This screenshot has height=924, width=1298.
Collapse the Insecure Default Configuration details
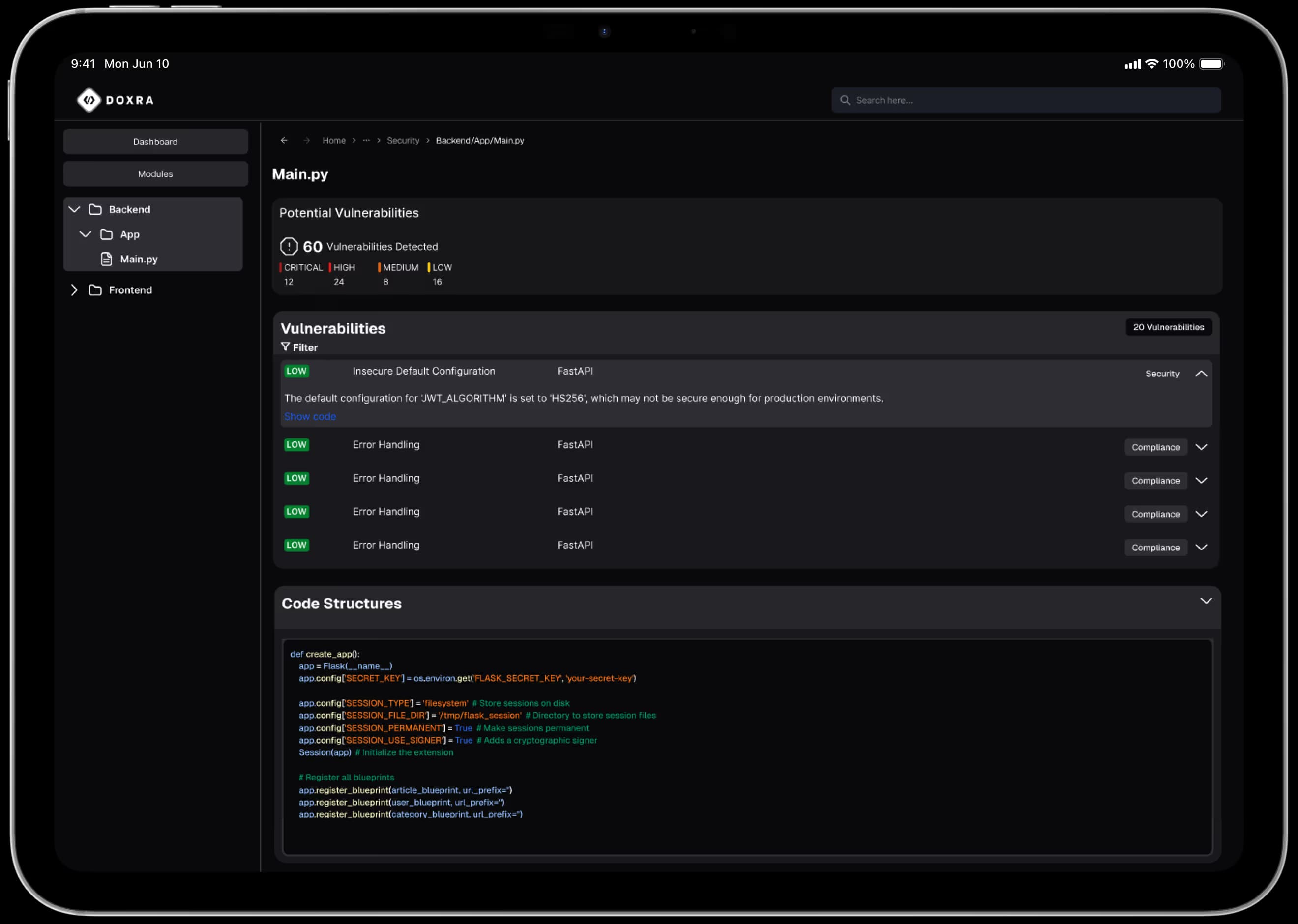click(x=1202, y=374)
